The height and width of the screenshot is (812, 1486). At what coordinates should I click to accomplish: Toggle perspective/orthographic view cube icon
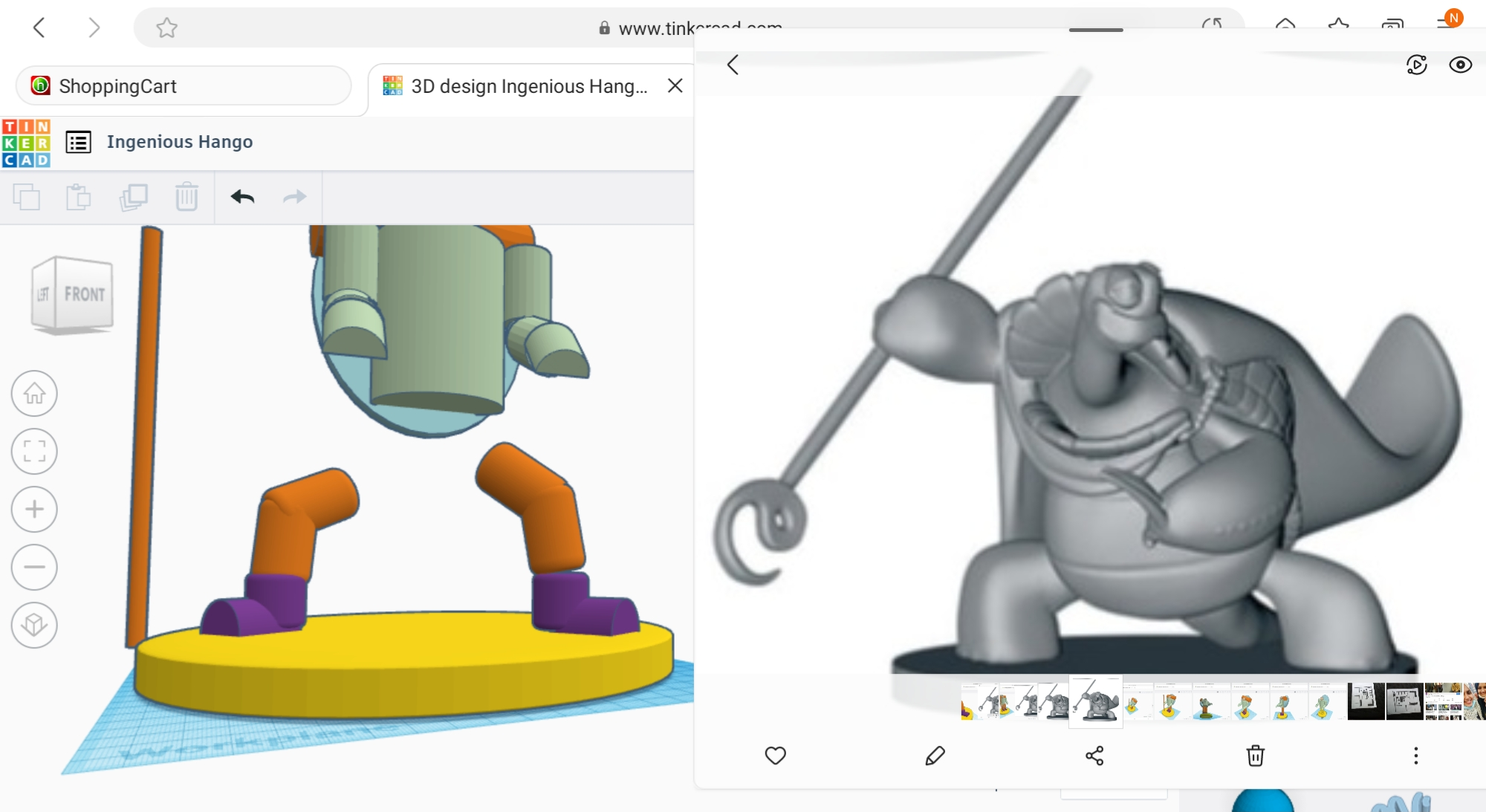pos(34,625)
